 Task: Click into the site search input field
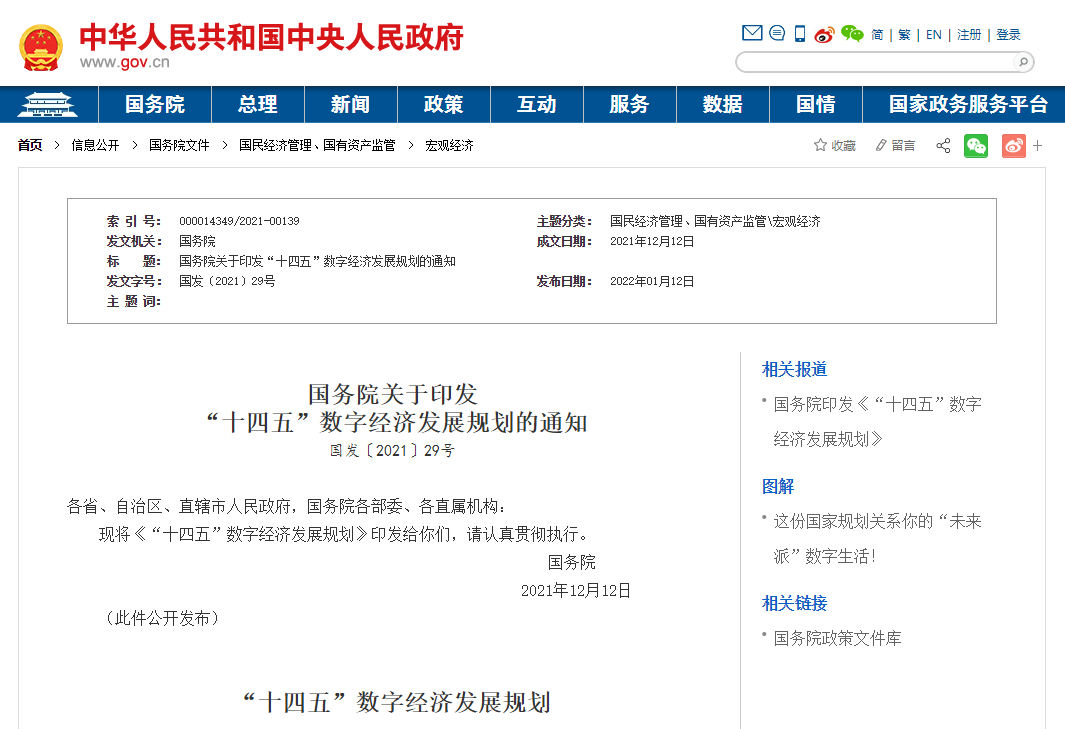(x=875, y=62)
